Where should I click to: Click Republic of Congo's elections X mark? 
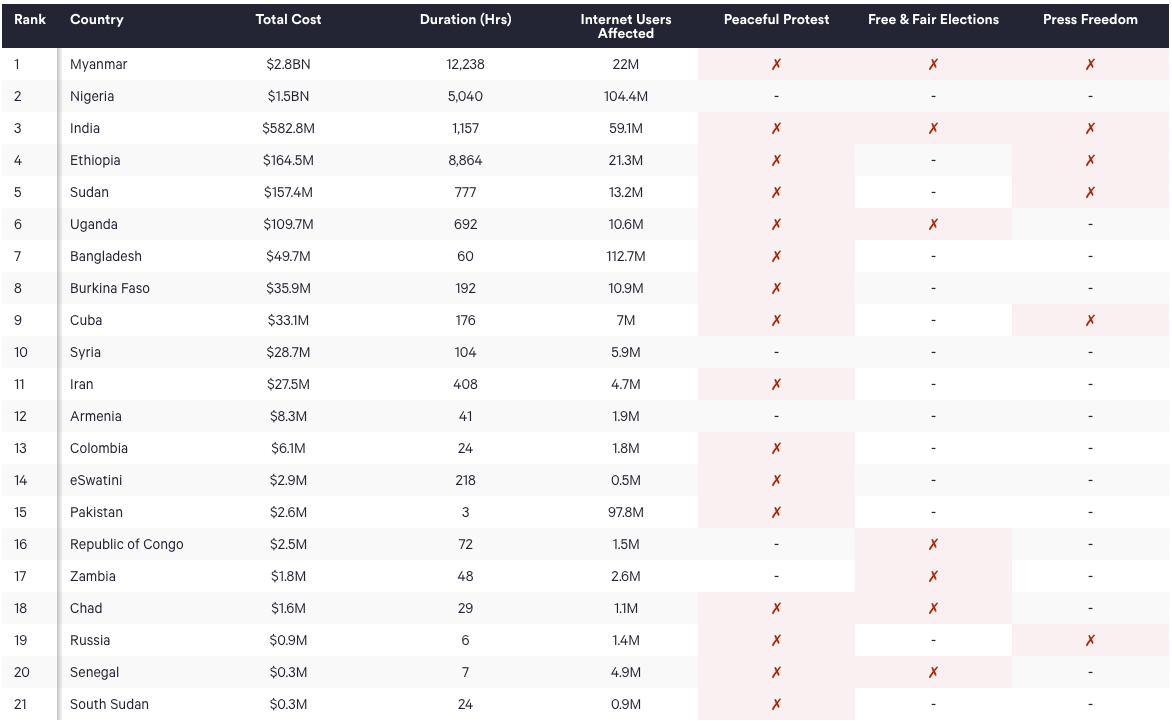coord(933,544)
